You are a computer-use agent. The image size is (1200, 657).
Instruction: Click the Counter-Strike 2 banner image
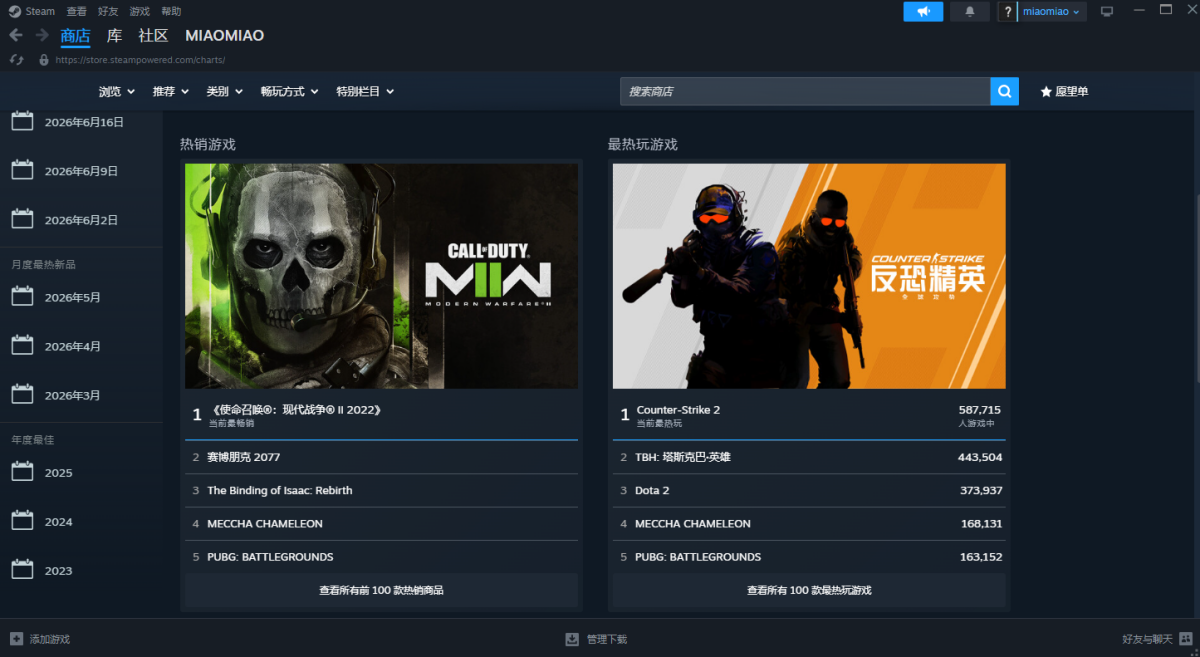pos(809,276)
